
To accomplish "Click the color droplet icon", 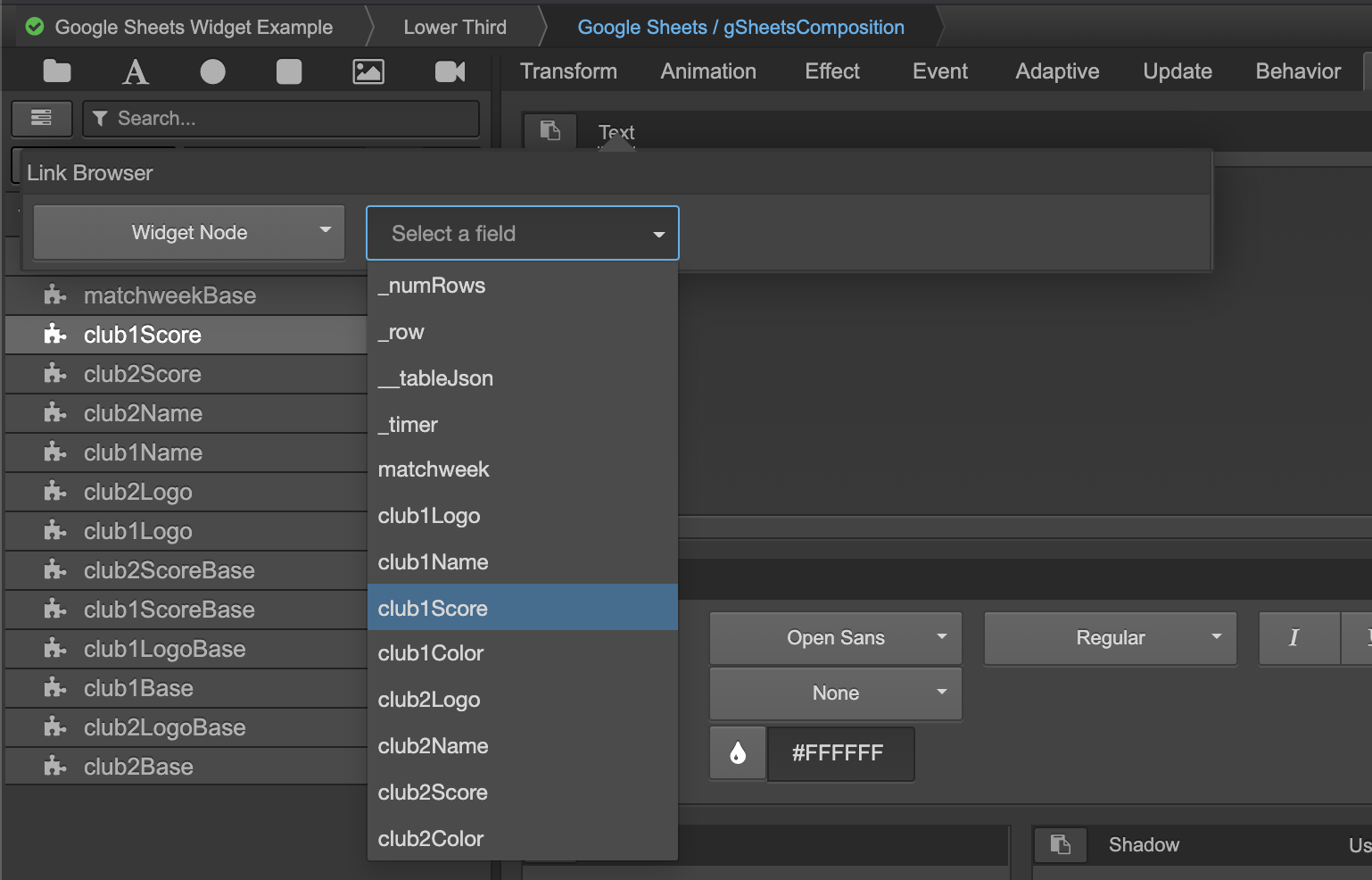I will point(738,753).
